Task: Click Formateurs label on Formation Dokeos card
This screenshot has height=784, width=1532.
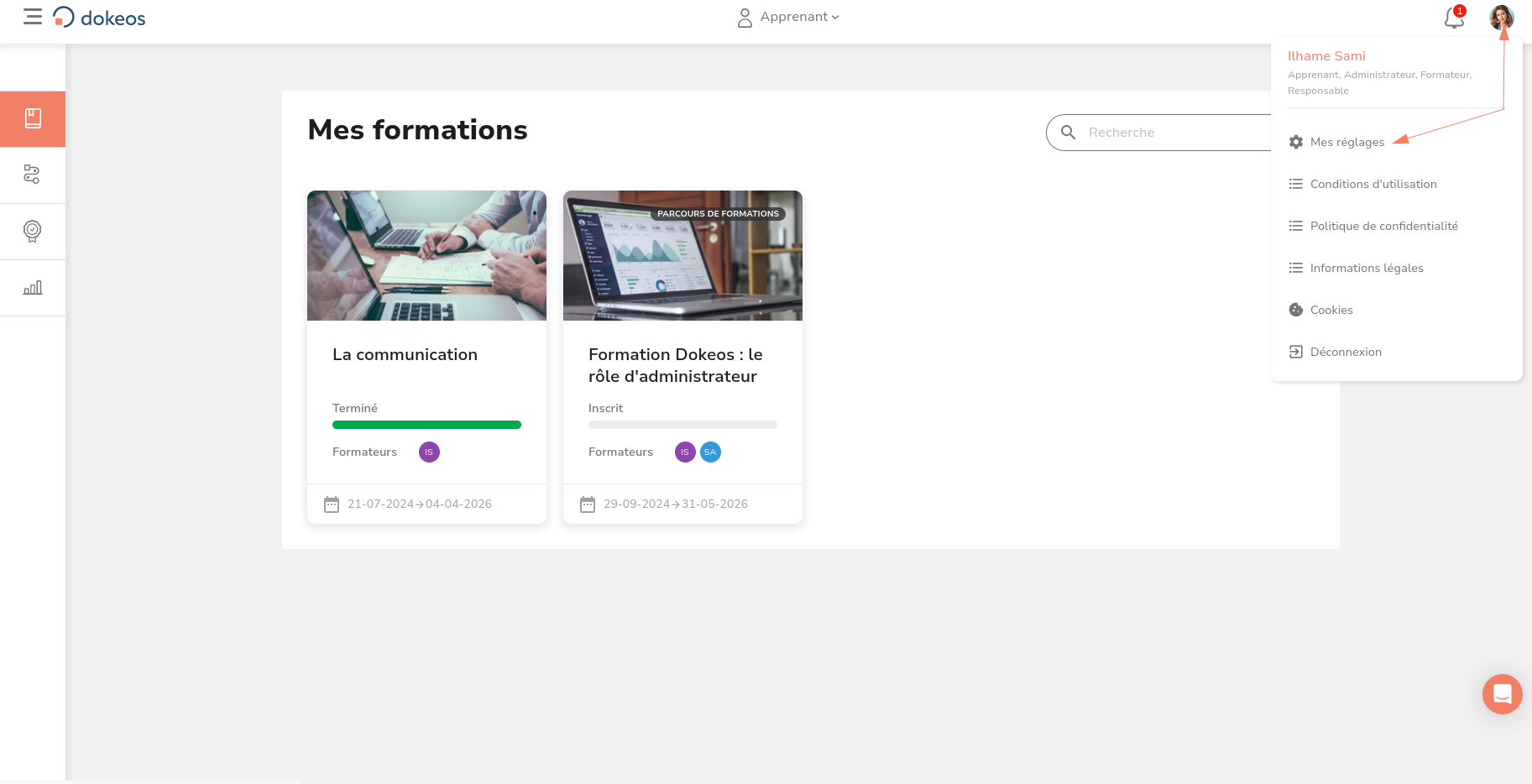Action: (x=620, y=452)
